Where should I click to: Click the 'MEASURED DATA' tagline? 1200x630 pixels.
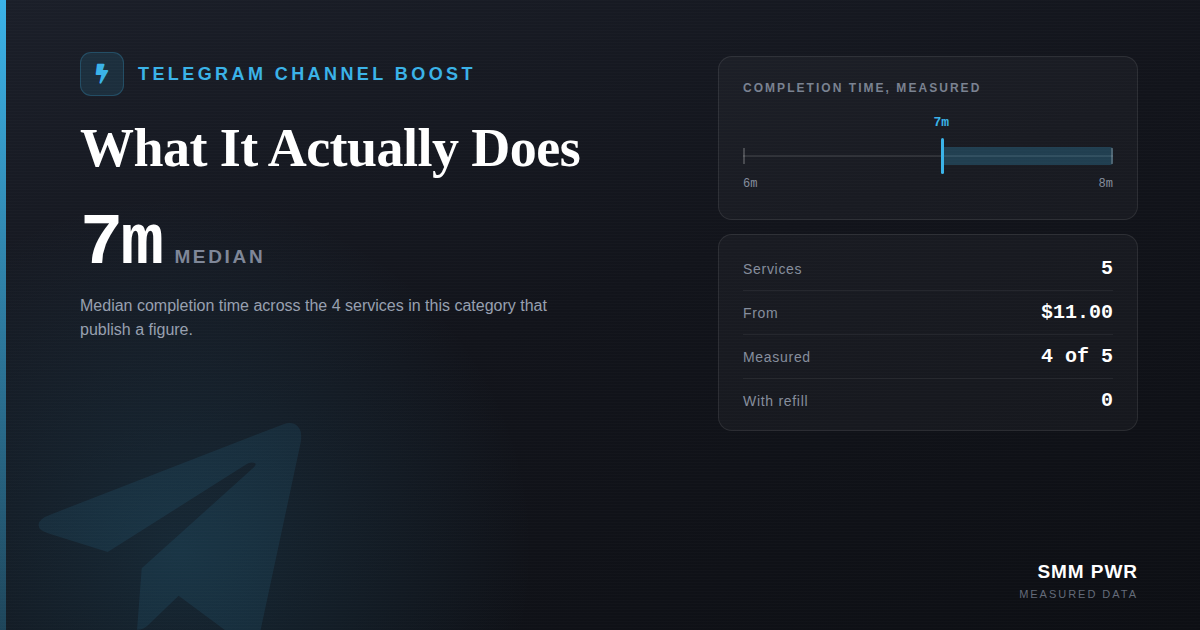pyautogui.click(x=1078, y=594)
